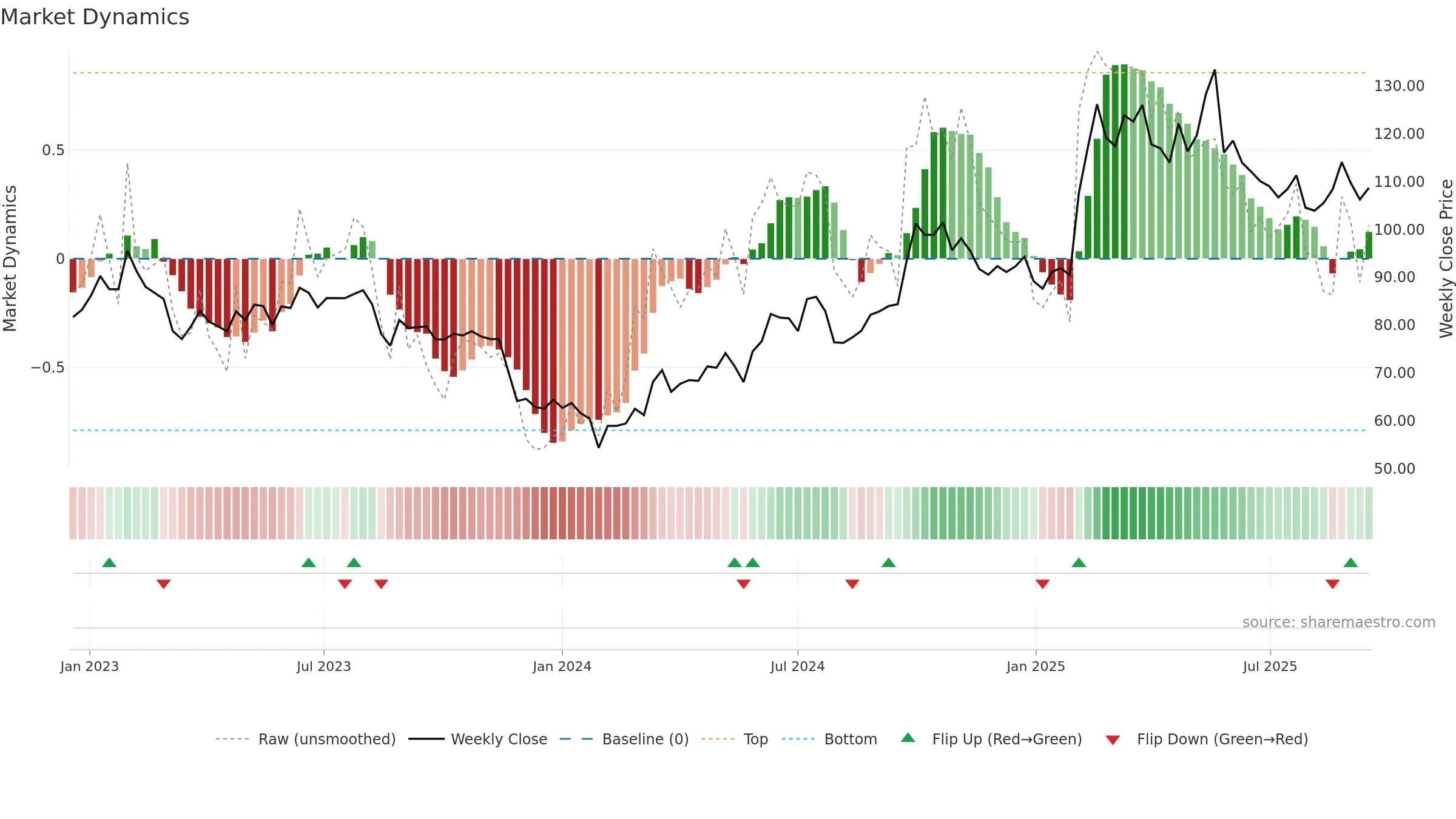Toggle the Flip Up (Red→Green) legend entry
This screenshot has height=819, width=1456.
pyautogui.click(x=991, y=739)
